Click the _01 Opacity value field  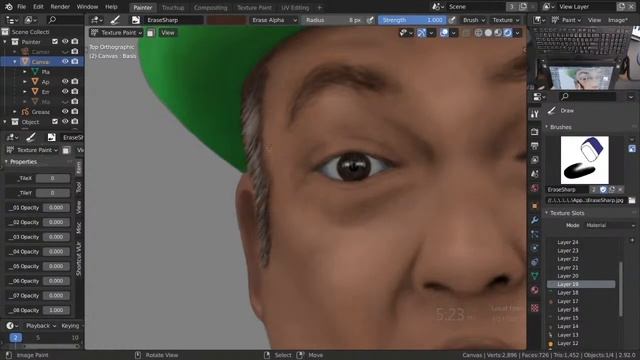coord(56,207)
